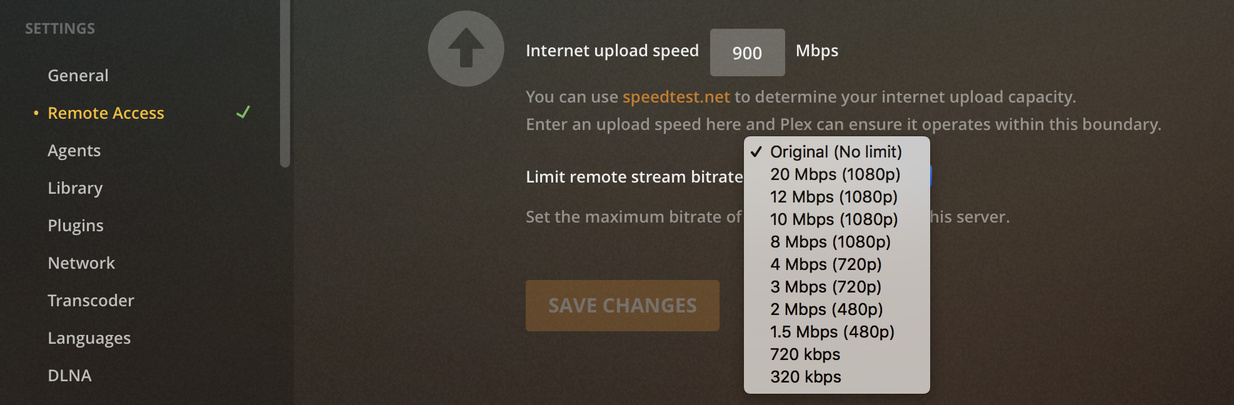Open the speedtest.net link
Viewport: 1234px width, 405px height.
pyautogui.click(x=676, y=97)
